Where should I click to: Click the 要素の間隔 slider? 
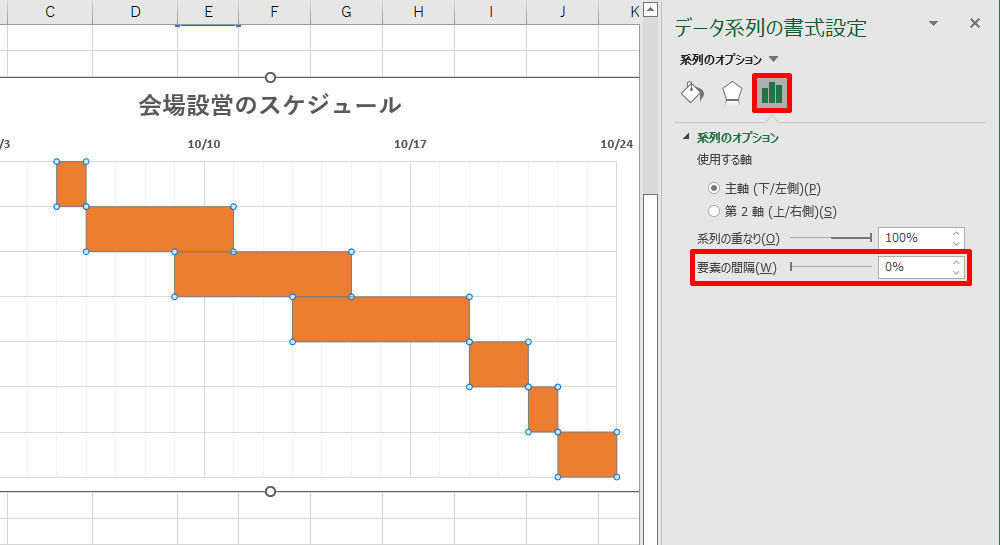pos(831,266)
